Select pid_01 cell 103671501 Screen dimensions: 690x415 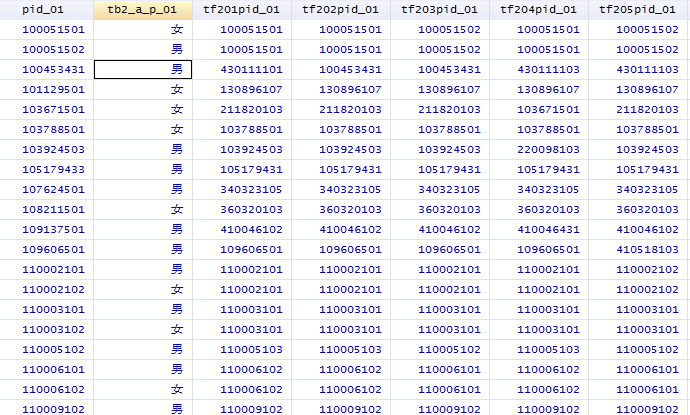pyautogui.click(x=47, y=110)
